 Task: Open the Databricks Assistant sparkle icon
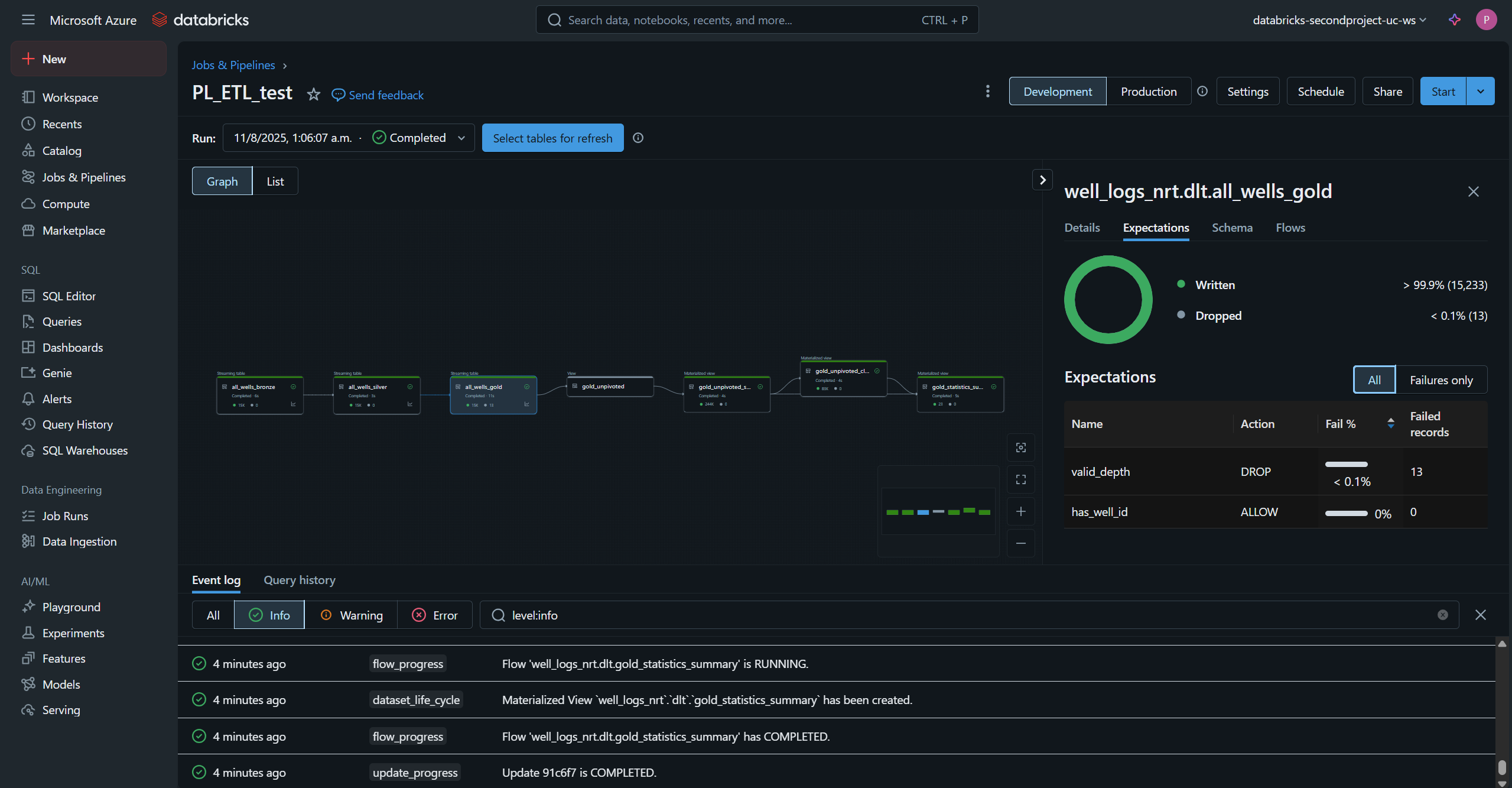[x=1454, y=20]
